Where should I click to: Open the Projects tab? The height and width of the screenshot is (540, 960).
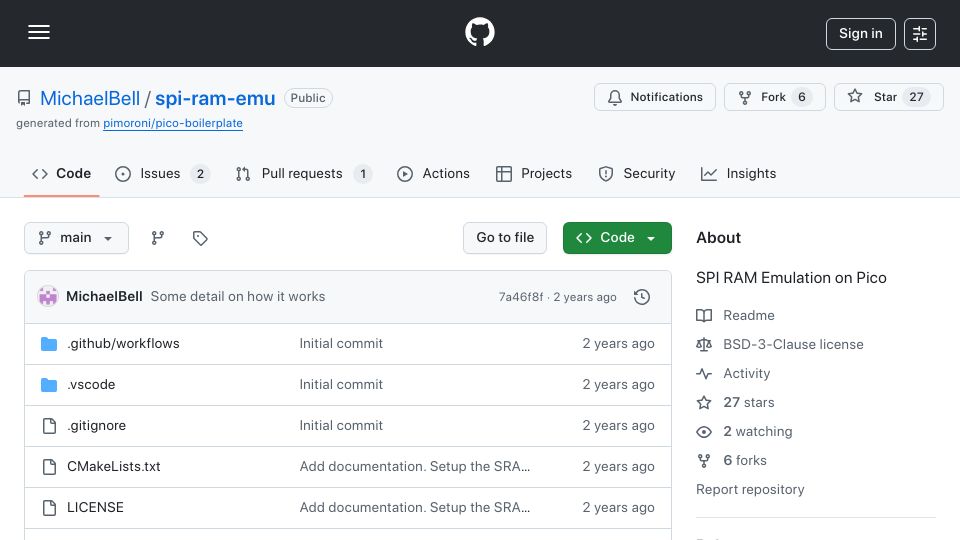(534, 174)
